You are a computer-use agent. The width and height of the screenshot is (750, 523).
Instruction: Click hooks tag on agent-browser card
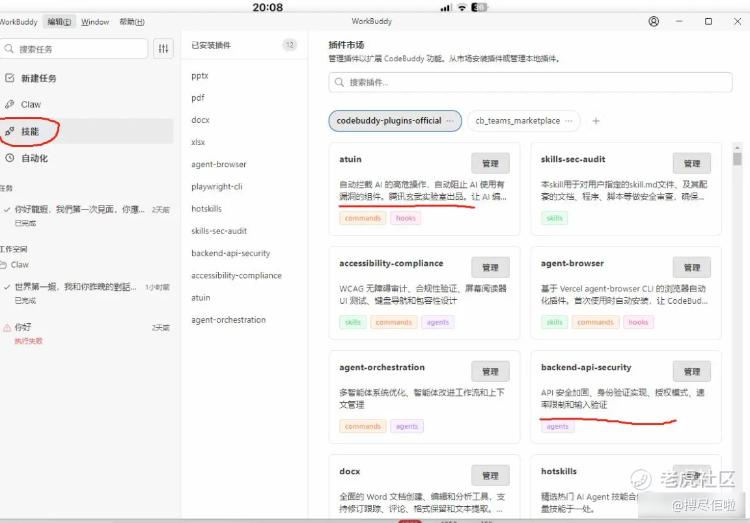click(638, 322)
